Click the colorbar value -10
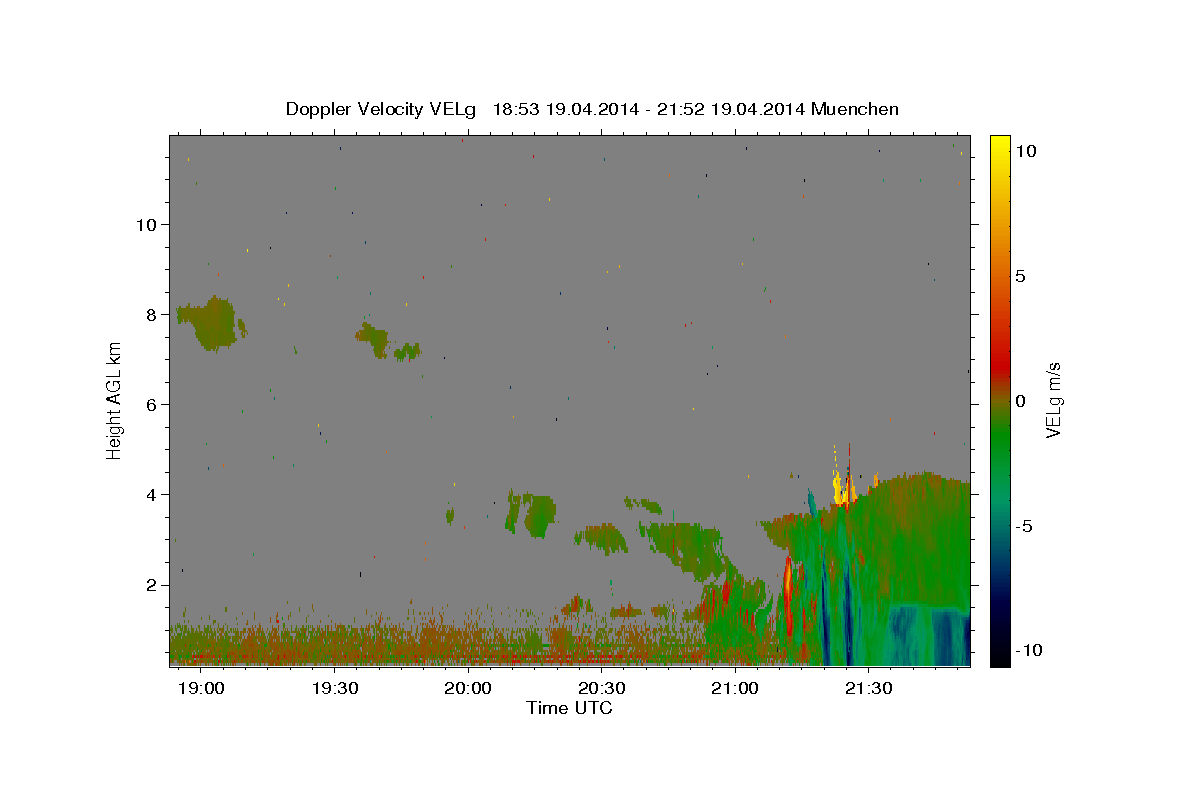This screenshot has height=800, width=1200. 1027,650
